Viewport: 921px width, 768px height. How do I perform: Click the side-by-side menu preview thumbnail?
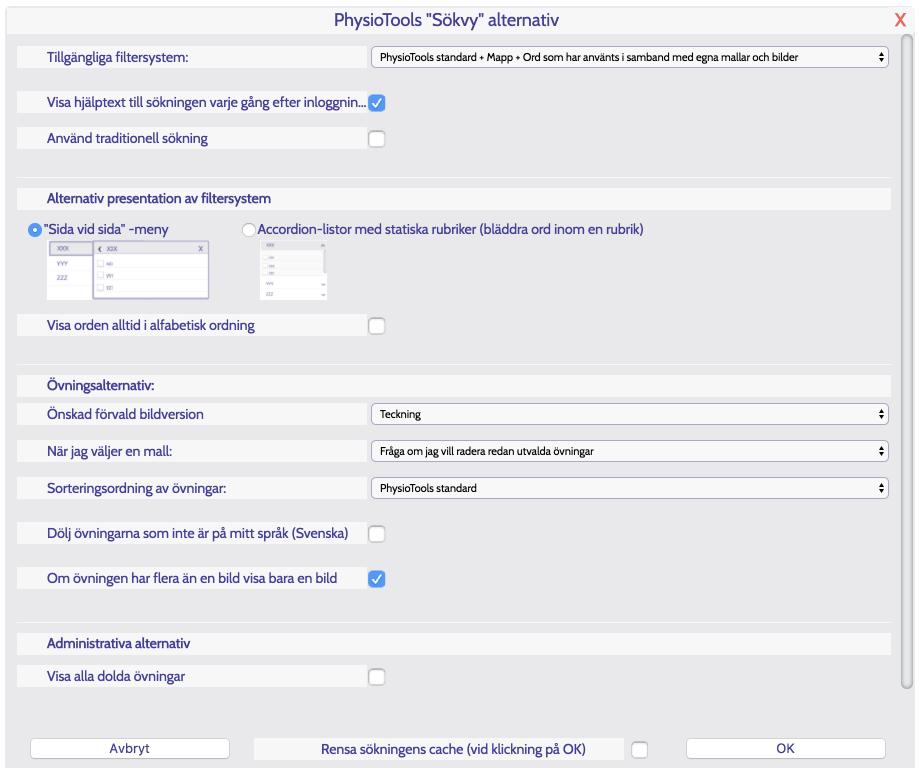click(128, 270)
